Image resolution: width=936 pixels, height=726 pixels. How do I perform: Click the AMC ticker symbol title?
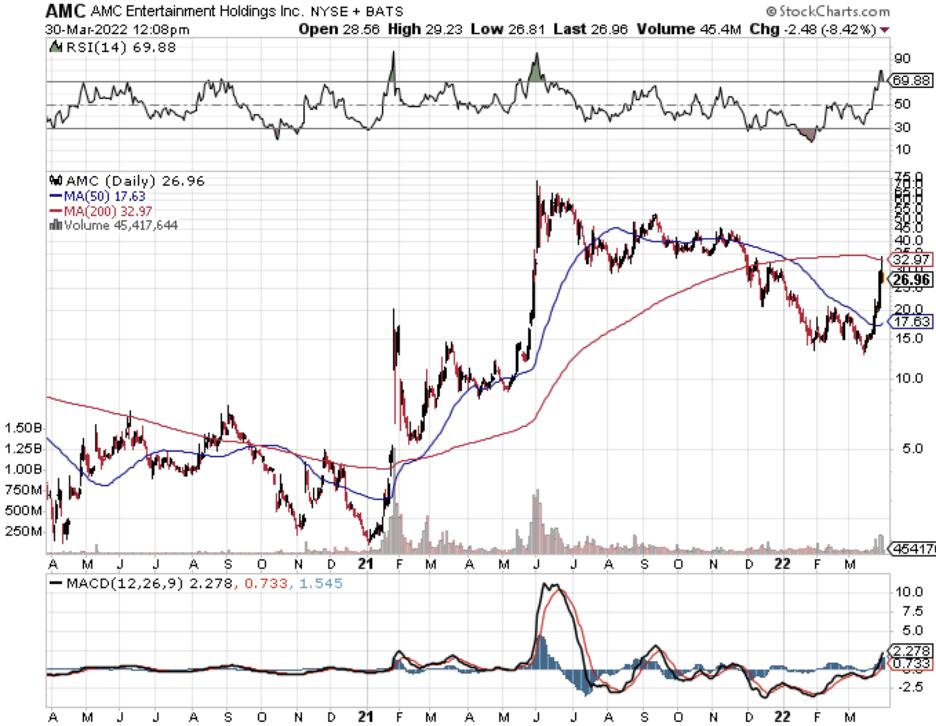[66, 11]
